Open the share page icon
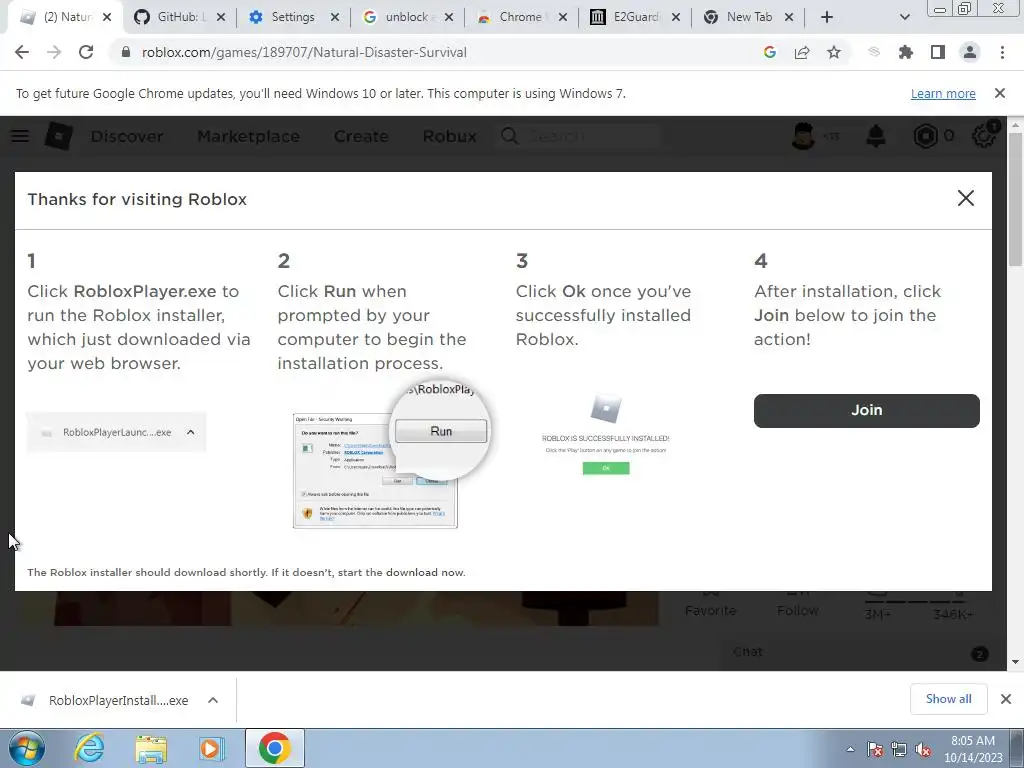Image resolution: width=1024 pixels, height=768 pixels. point(802,52)
